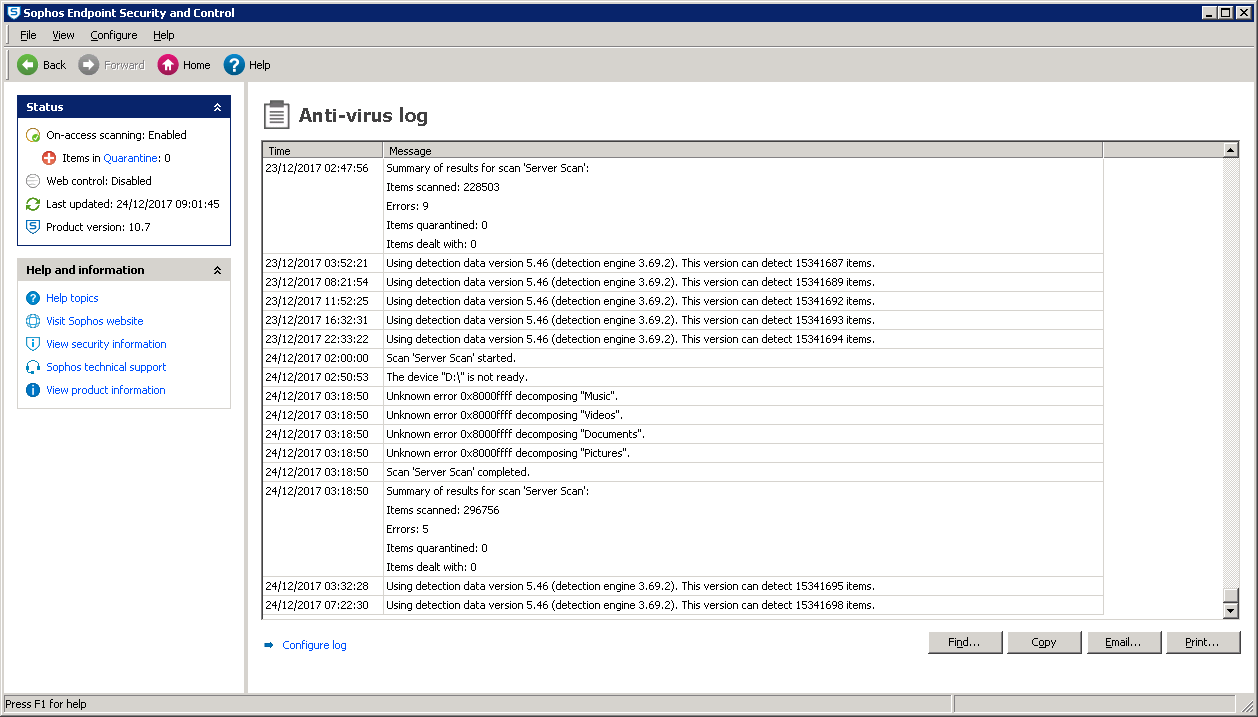The image size is (1258, 717).
Task: Click the 'Errors: 9' line
Action: (x=407, y=206)
